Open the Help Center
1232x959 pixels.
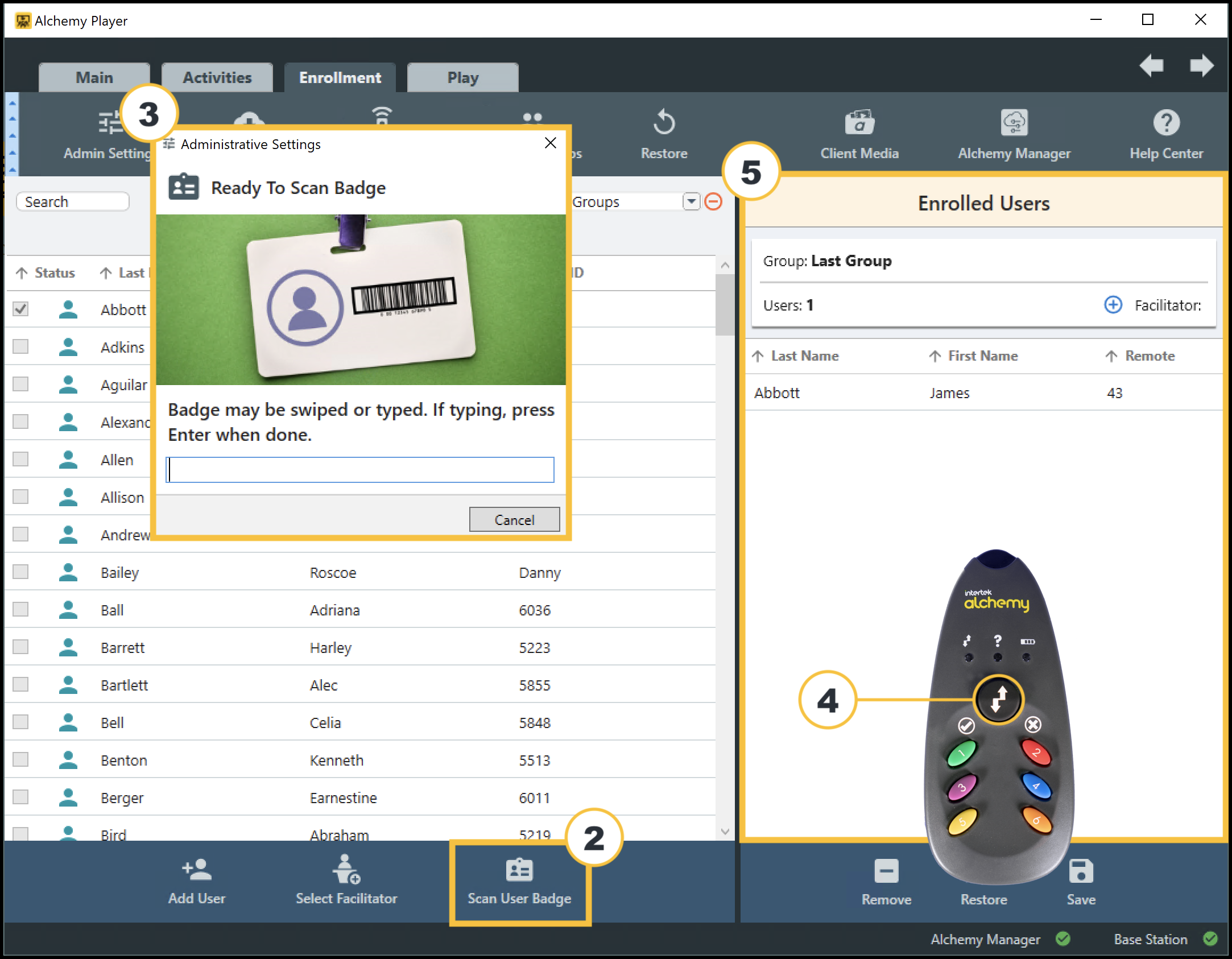pos(1166,135)
